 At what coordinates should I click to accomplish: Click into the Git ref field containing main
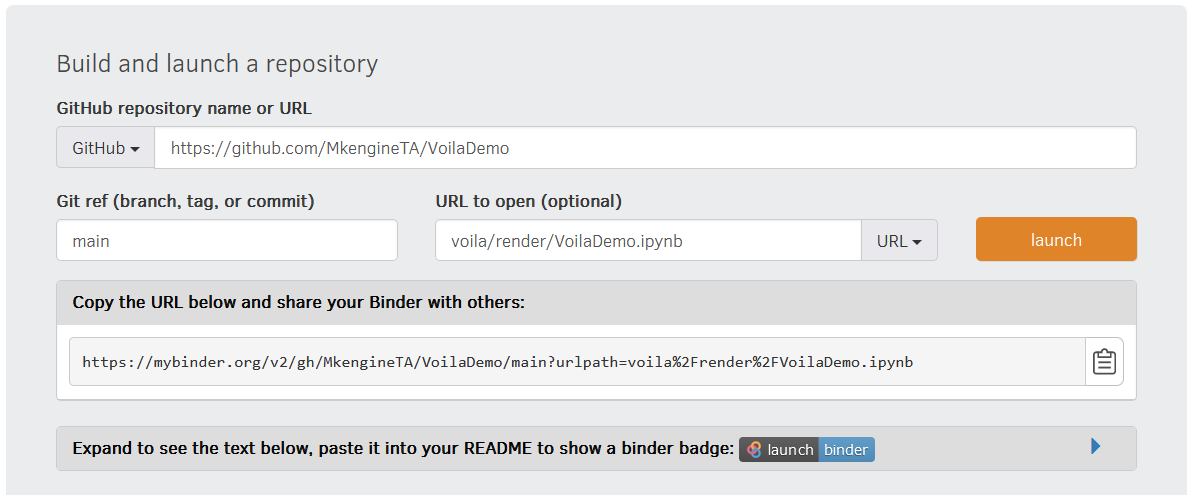(227, 240)
